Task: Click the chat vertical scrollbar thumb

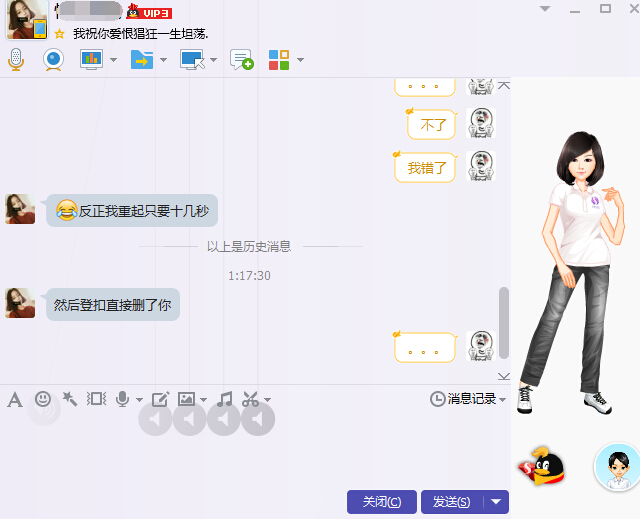Action: tap(504, 323)
